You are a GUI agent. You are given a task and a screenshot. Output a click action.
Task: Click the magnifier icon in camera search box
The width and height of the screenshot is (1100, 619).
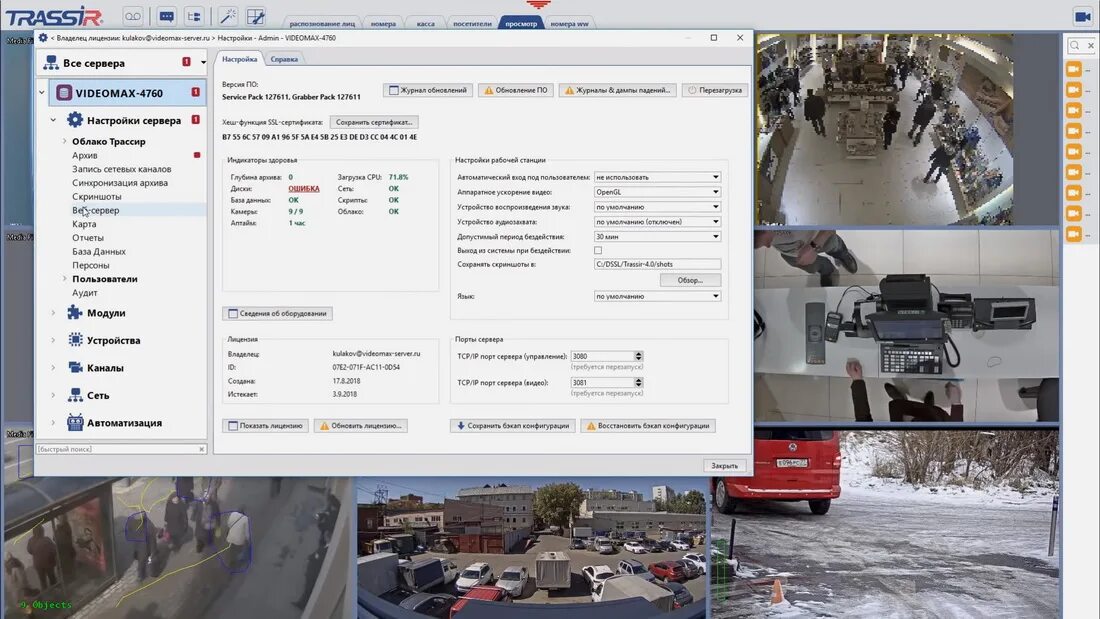pyautogui.click(x=1075, y=46)
